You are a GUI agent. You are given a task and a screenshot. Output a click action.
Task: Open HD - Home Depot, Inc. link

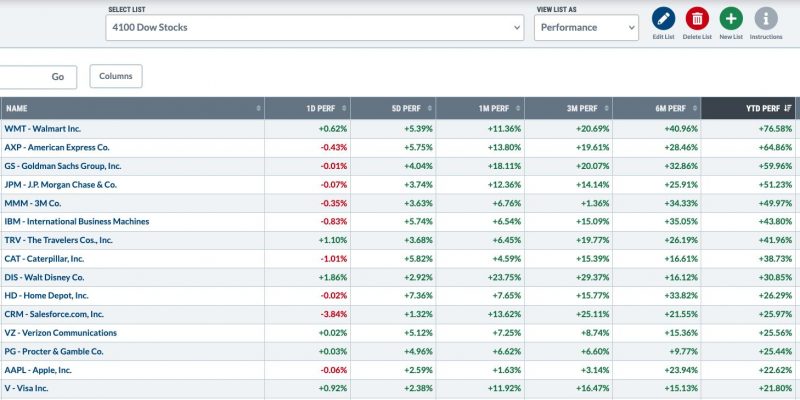click(46, 295)
